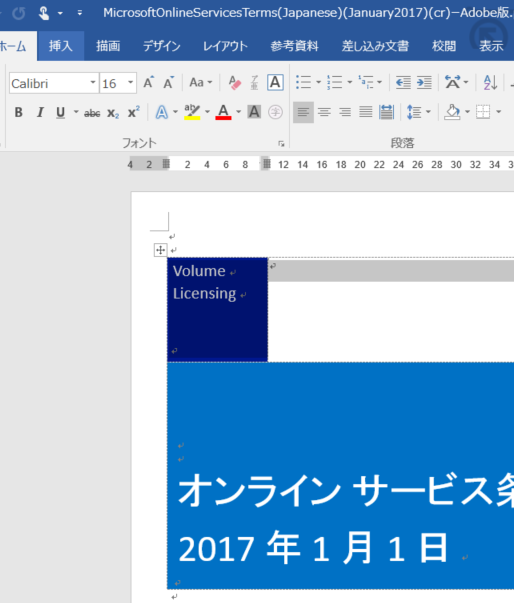Apply text effects and typography
The image size is (514, 603).
pos(162,113)
